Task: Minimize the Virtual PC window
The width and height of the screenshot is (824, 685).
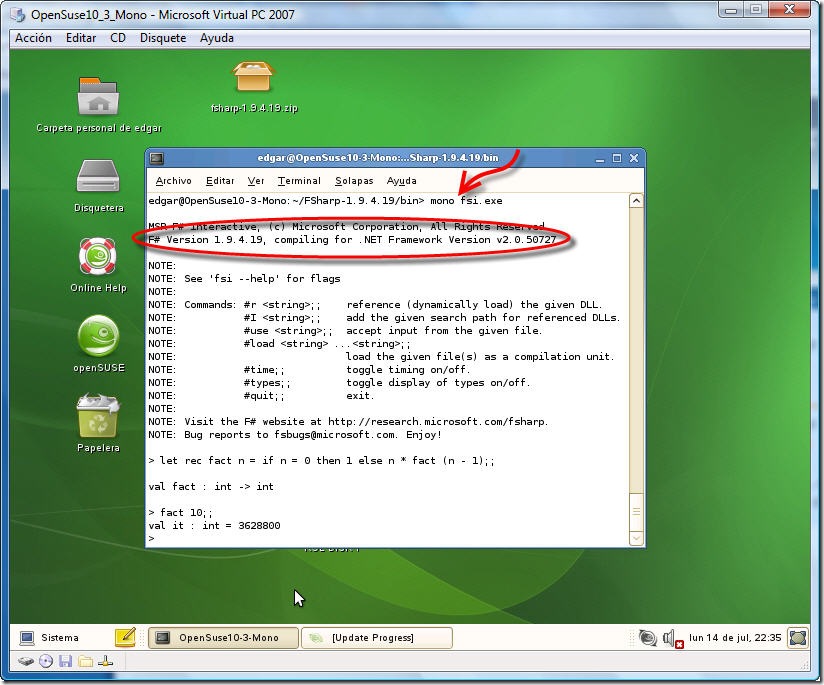Action: (730, 9)
